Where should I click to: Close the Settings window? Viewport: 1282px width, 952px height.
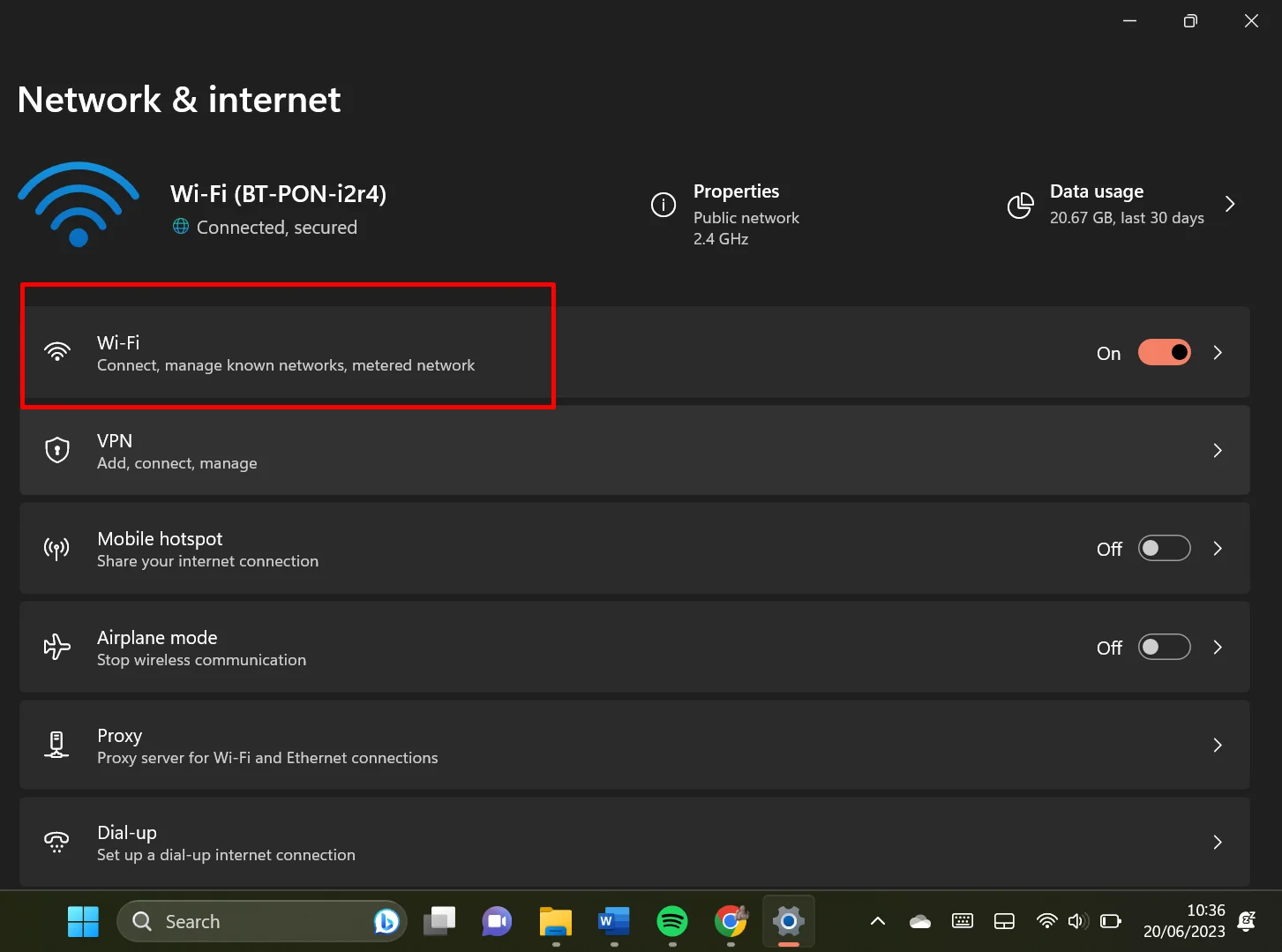click(1251, 20)
